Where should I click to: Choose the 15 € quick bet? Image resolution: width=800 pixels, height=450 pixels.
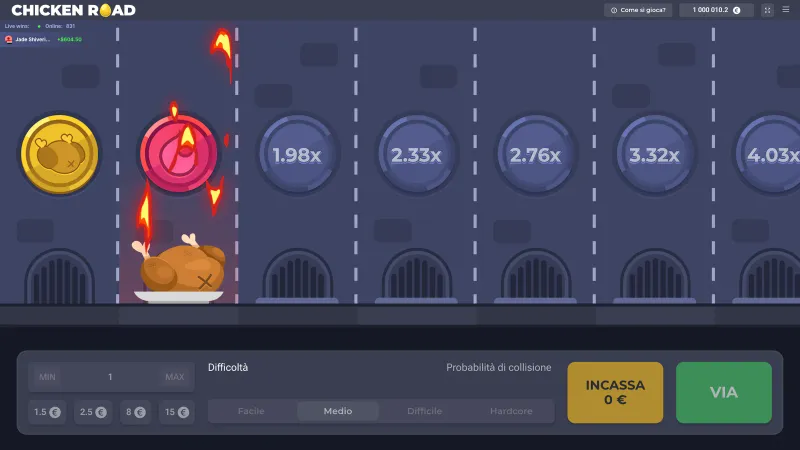(177, 412)
